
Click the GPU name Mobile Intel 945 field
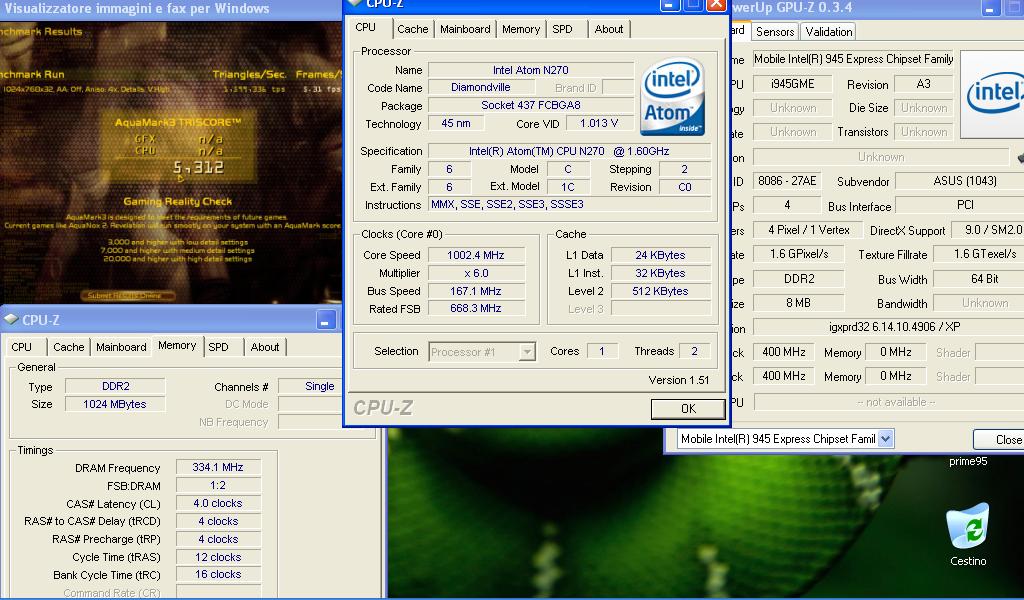[853, 59]
